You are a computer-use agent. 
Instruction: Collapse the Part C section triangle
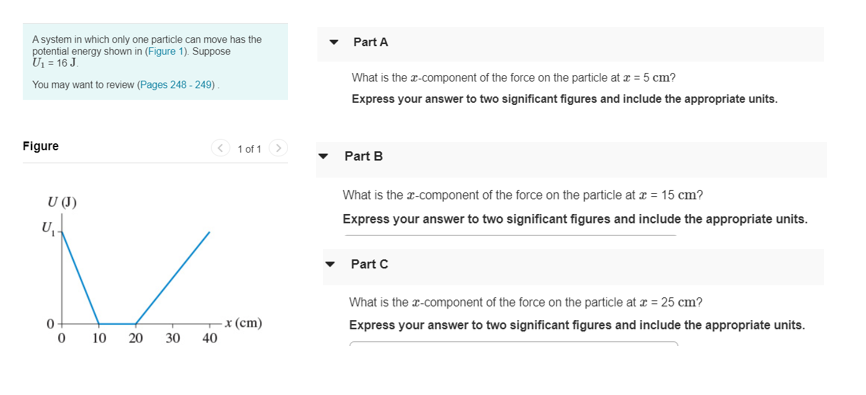click(x=330, y=264)
